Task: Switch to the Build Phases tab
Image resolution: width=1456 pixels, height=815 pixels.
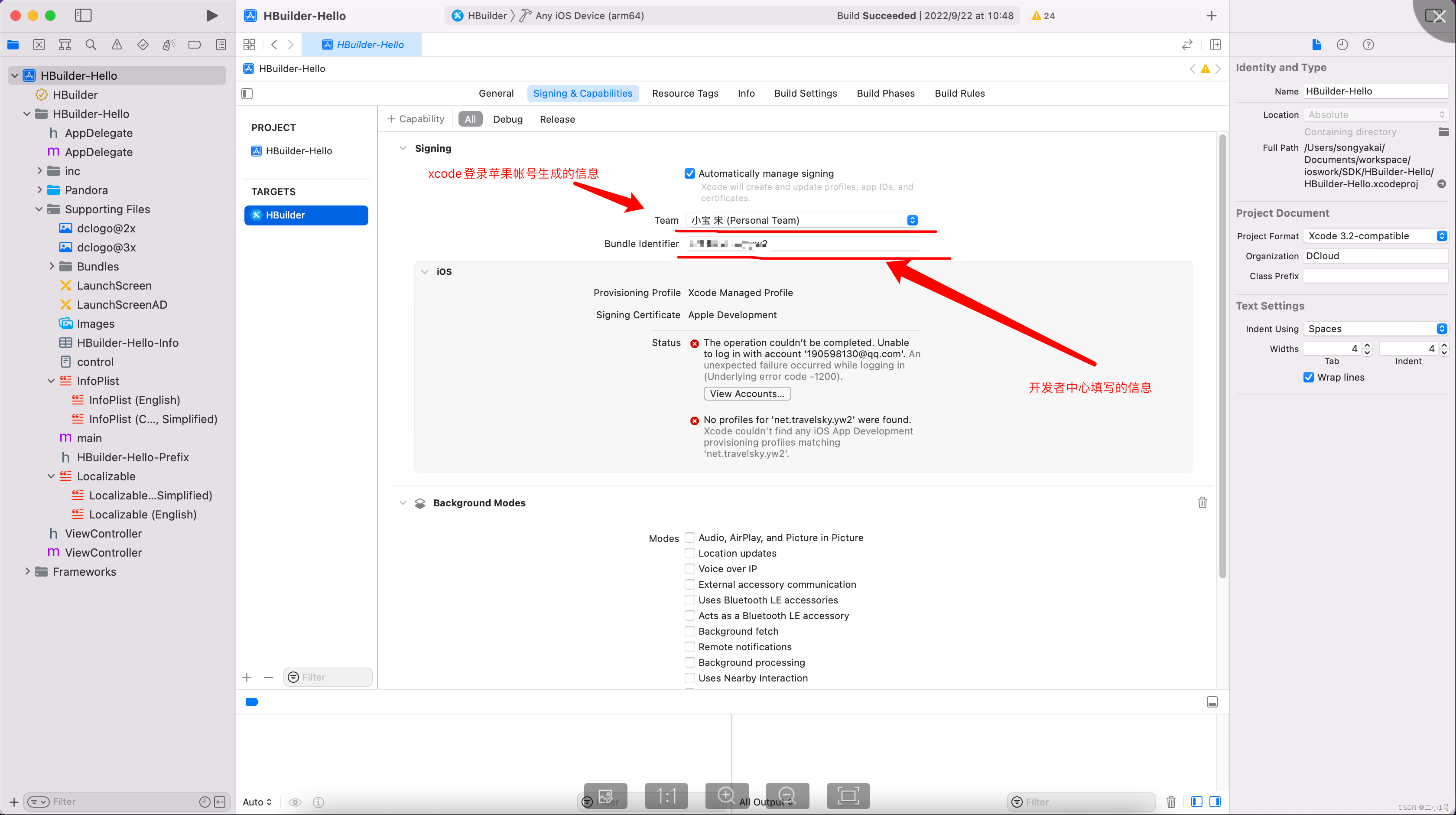Action: coord(886,93)
